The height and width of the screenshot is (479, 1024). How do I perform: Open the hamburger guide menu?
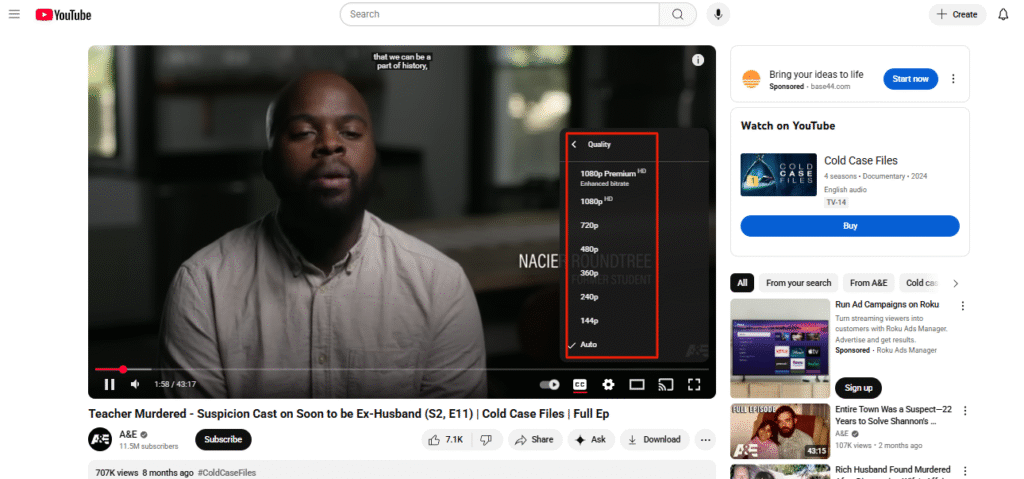[14, 14]
